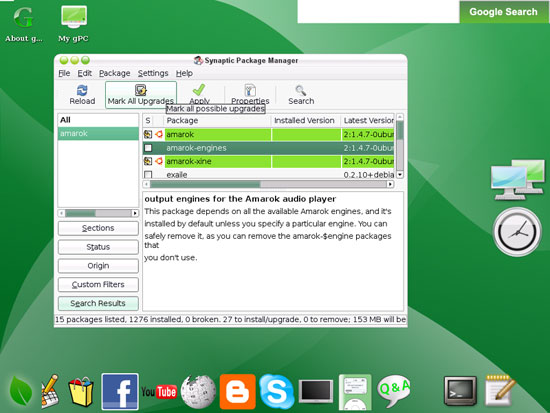The image size is (550, 413).
Task: Open the Package menu
Action: [115, 73]
